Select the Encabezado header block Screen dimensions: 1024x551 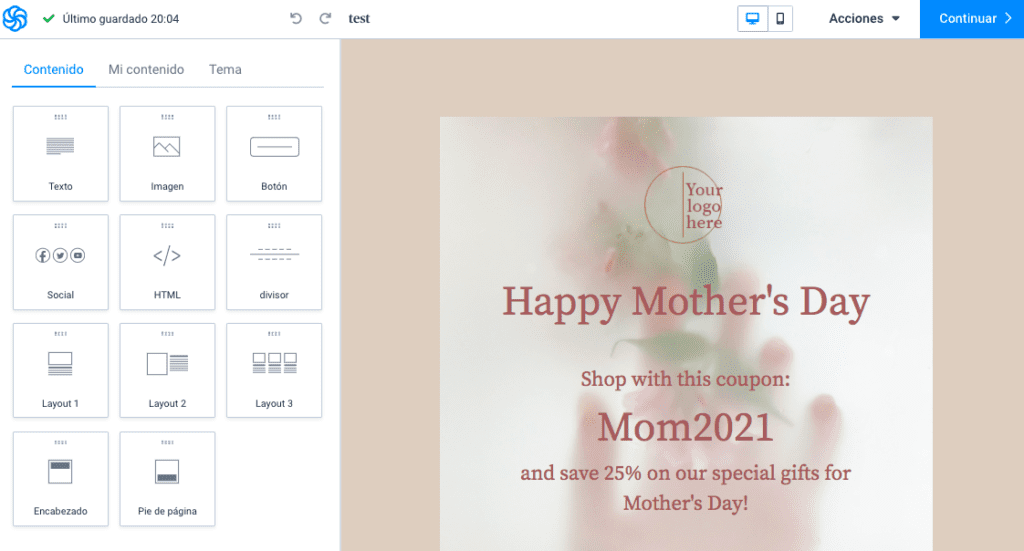click(61, 479)
